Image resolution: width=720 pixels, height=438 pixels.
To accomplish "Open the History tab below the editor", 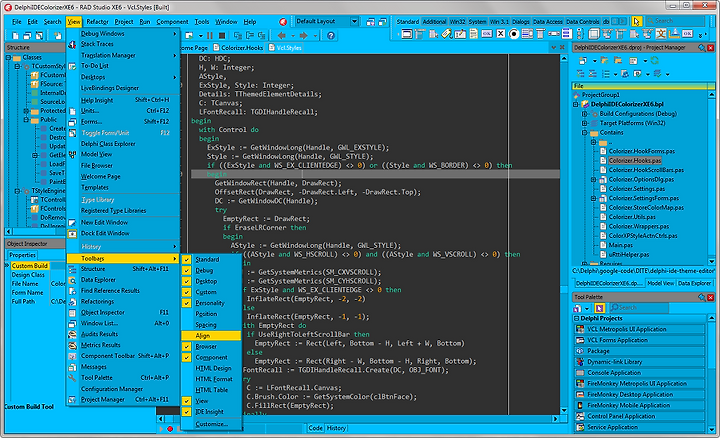I will [x=336, y=428].
